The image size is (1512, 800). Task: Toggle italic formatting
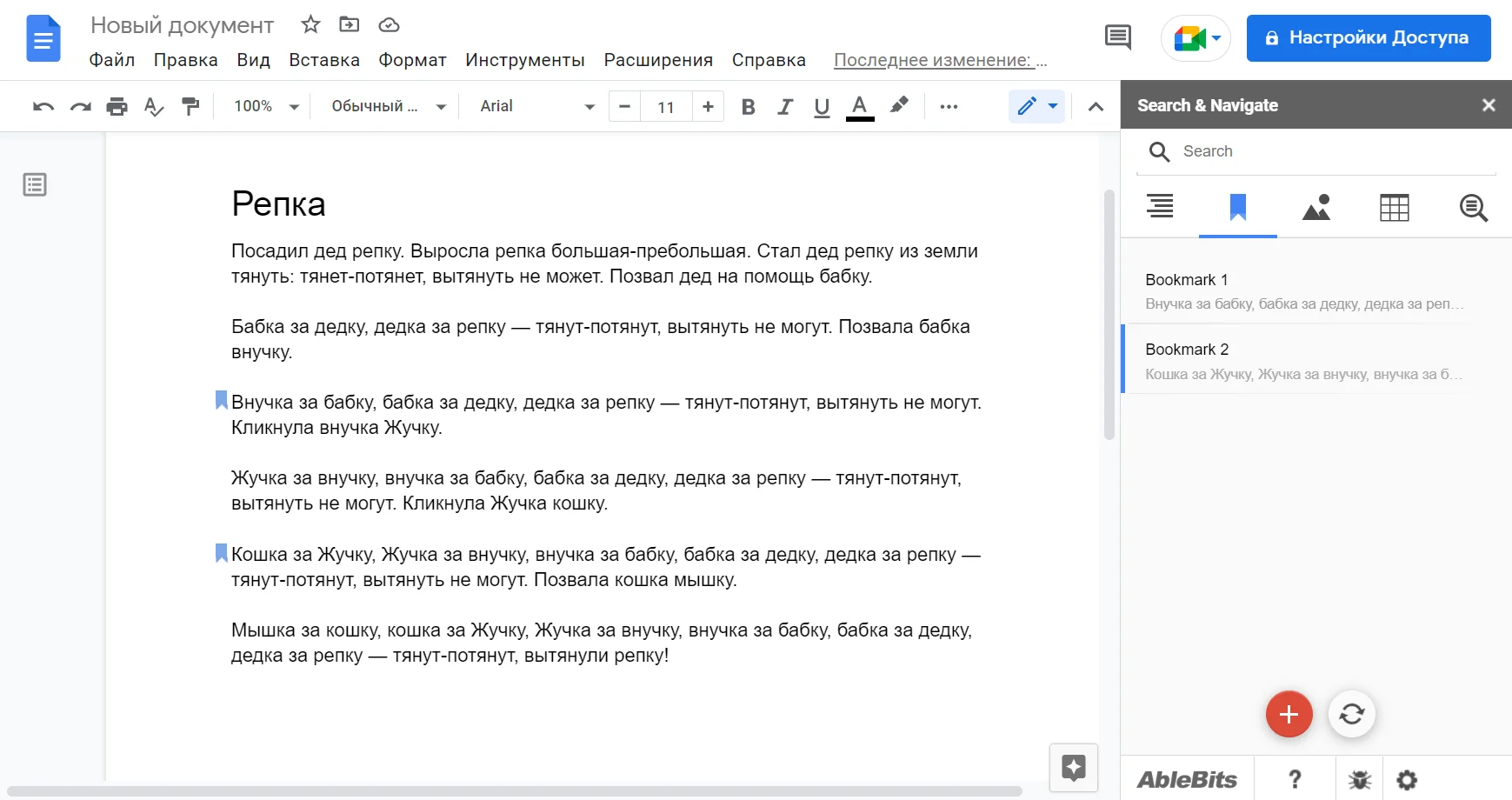click(785, 106)
